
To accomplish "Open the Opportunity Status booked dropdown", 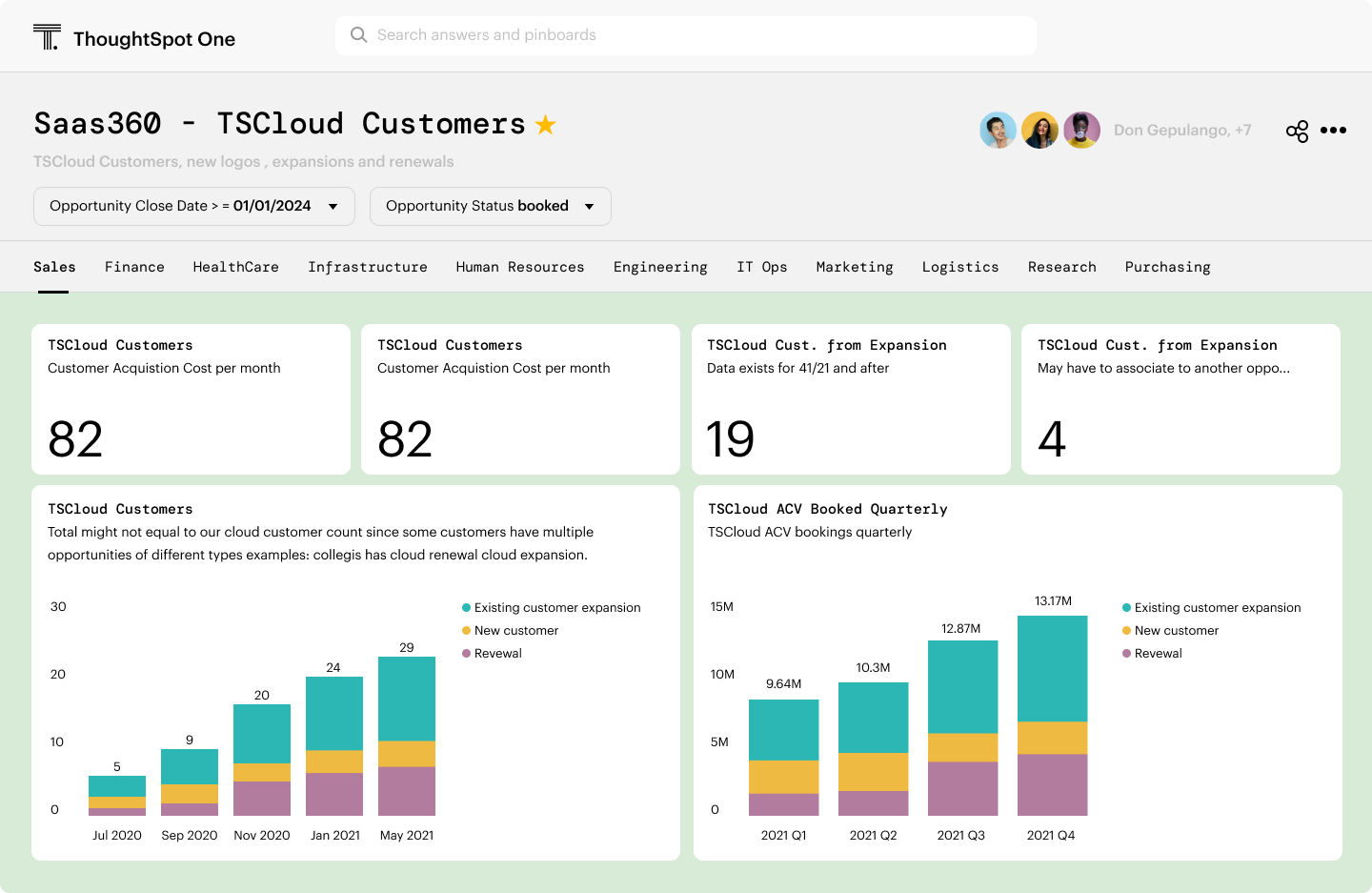I will click(491, 206).
